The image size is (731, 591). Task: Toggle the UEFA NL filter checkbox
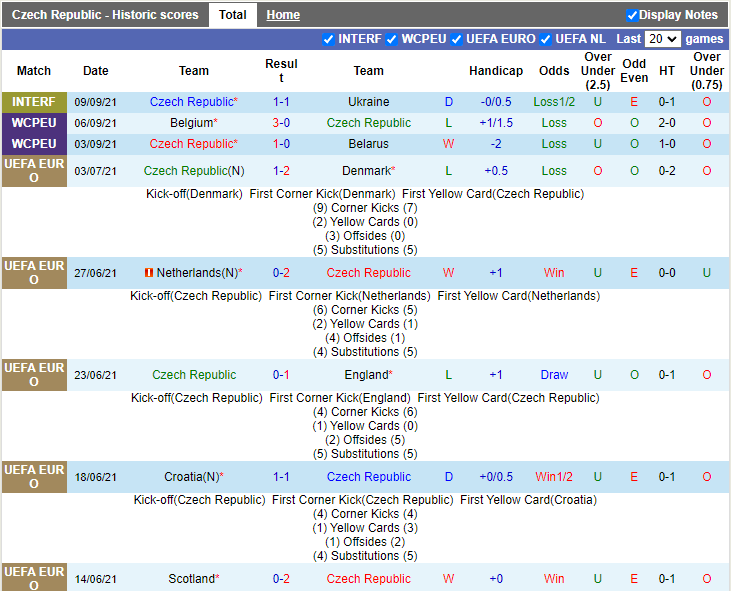click(x=546, y=39)
